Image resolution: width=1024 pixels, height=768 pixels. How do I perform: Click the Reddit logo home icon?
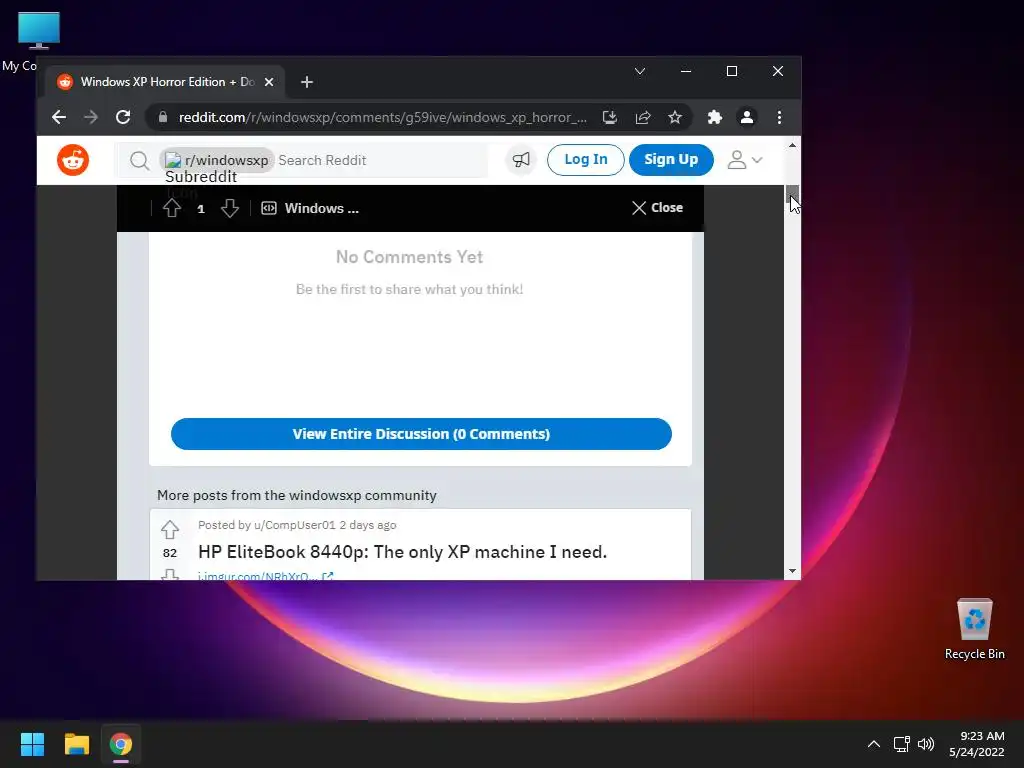pos(72,160)
